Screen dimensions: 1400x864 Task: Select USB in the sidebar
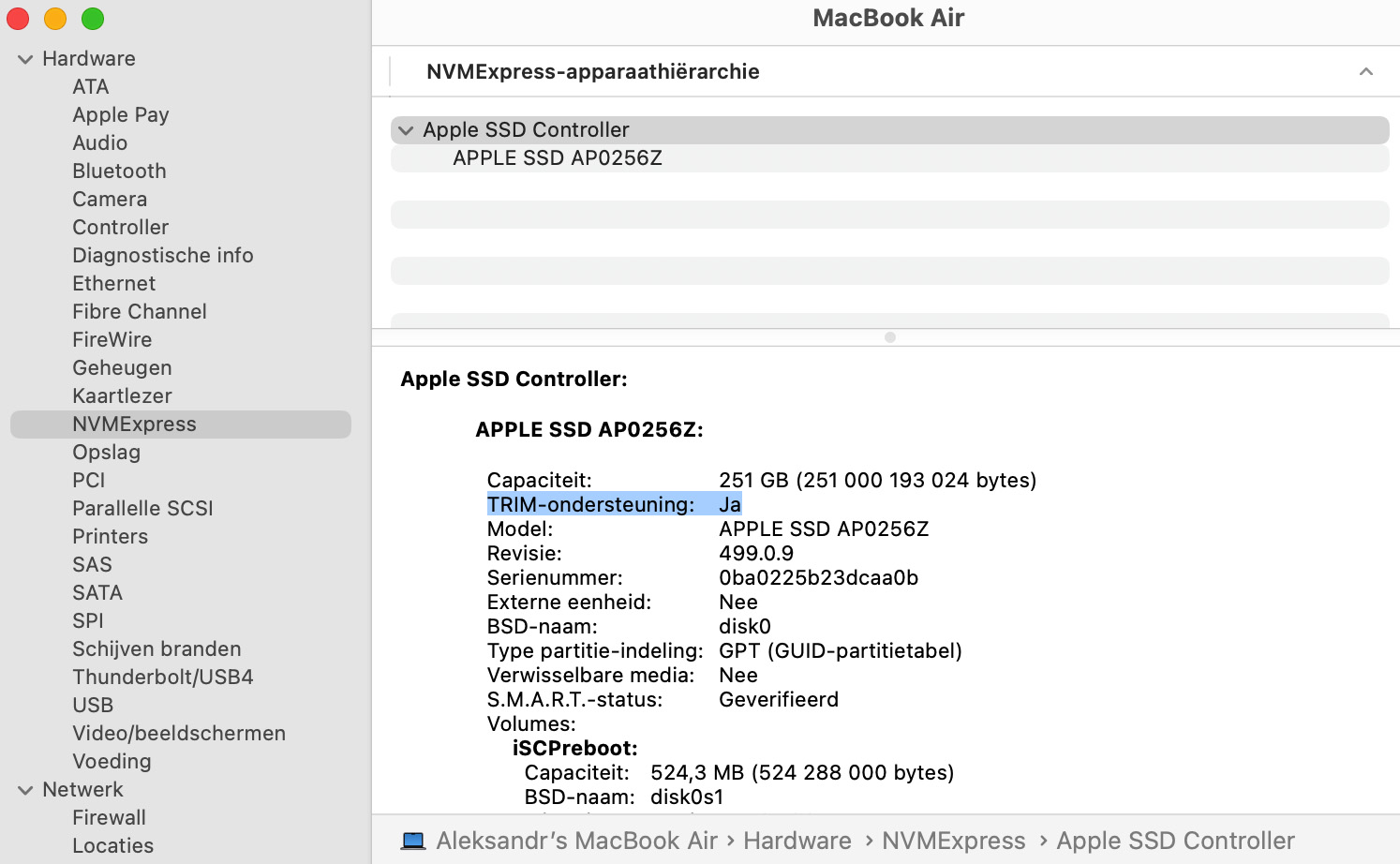(93, 705)
